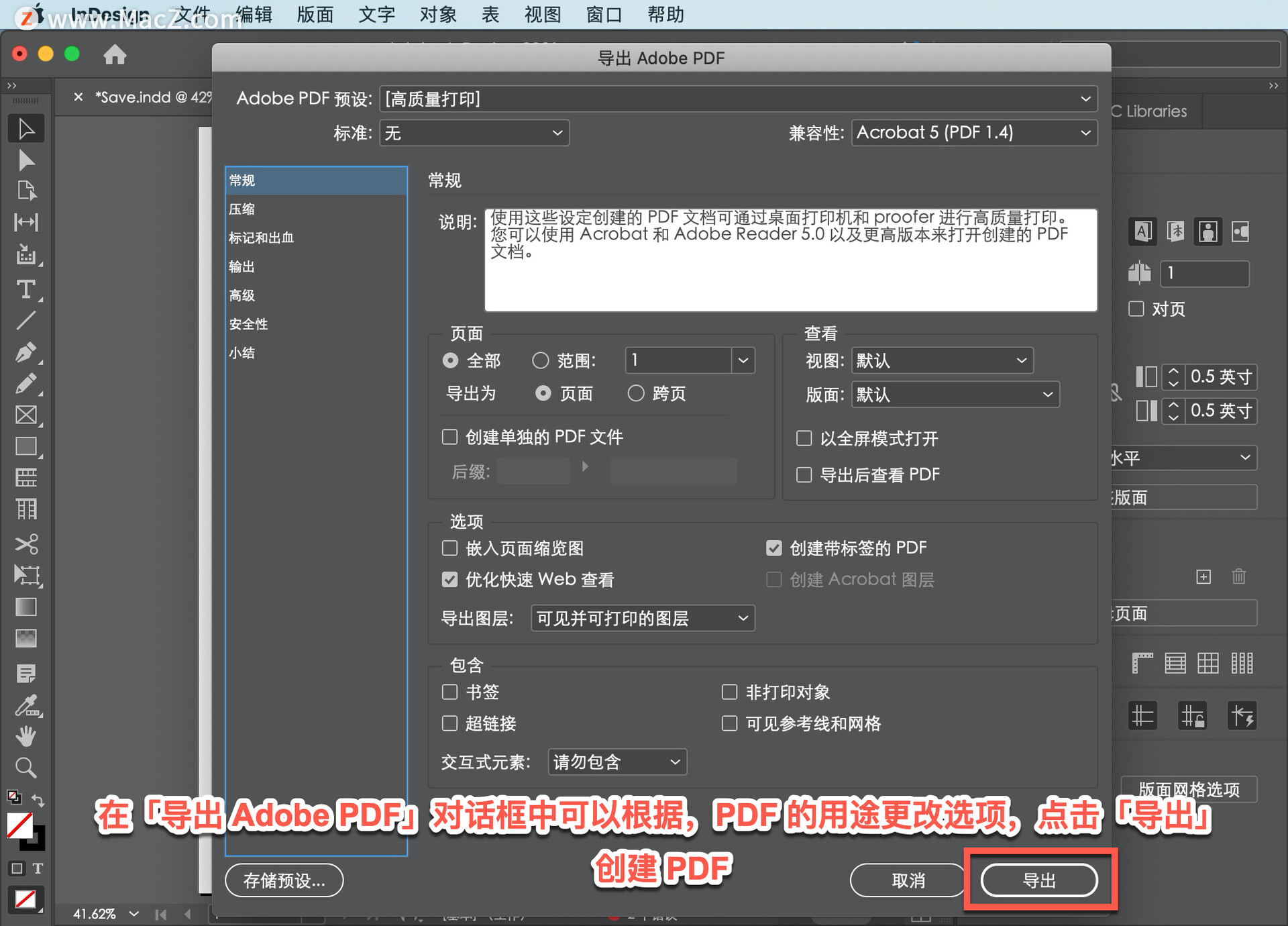Click the trash icon in right panel

pyautogui.click(x=1238, y=576)
